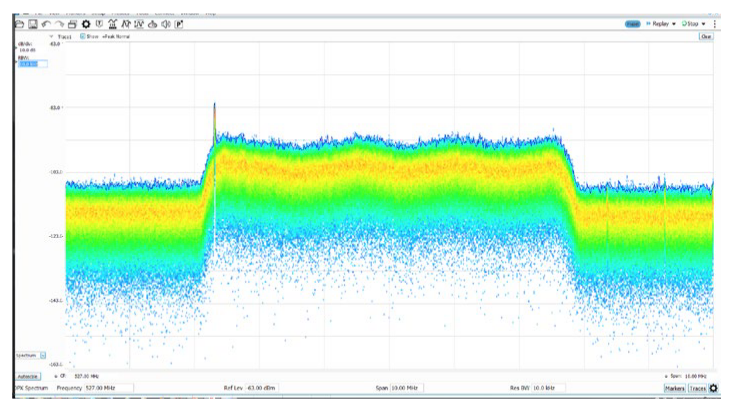Click the Frequency input field

(110, 387)
